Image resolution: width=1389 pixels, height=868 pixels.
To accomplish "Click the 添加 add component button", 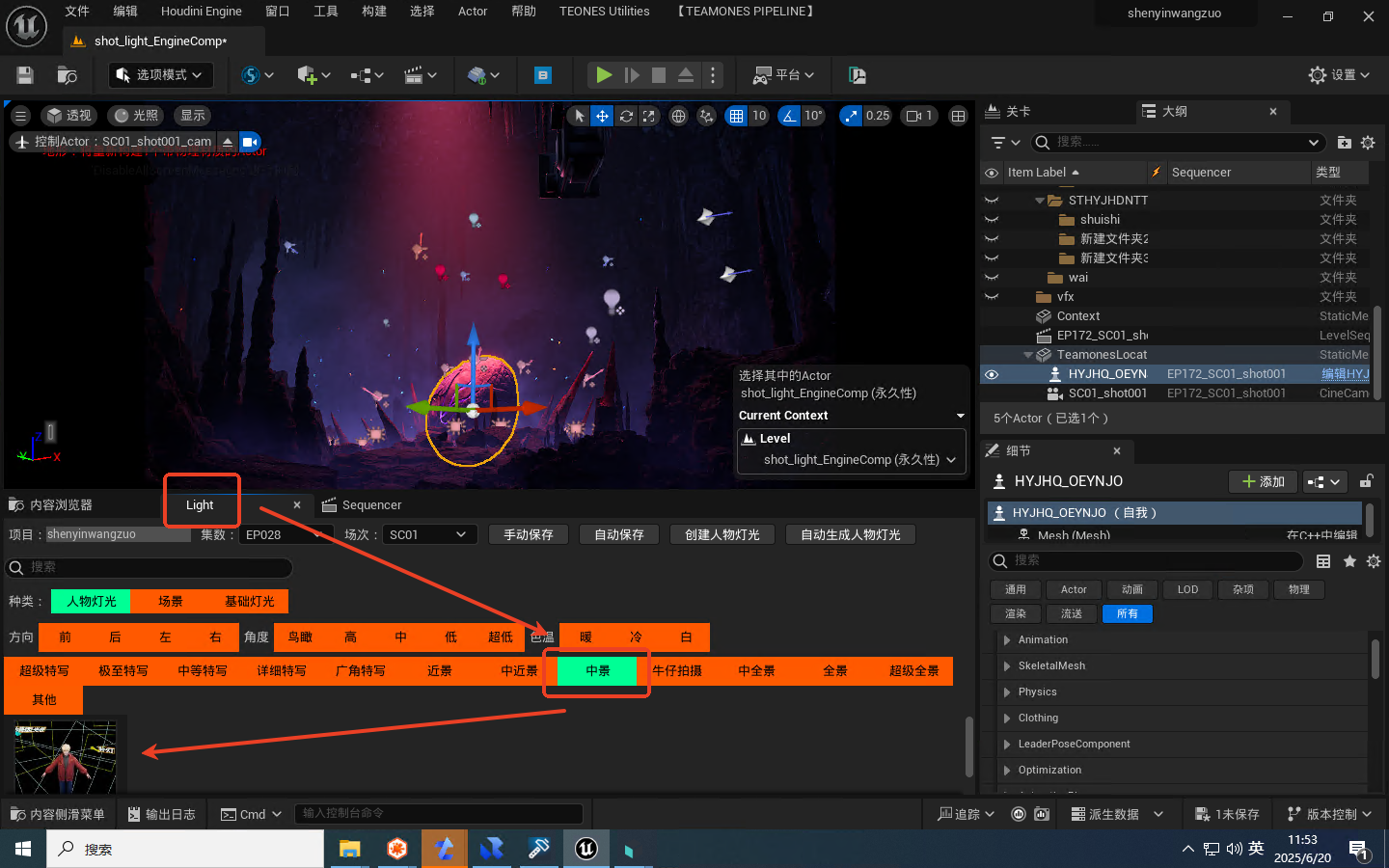I will coord(1263,481).
